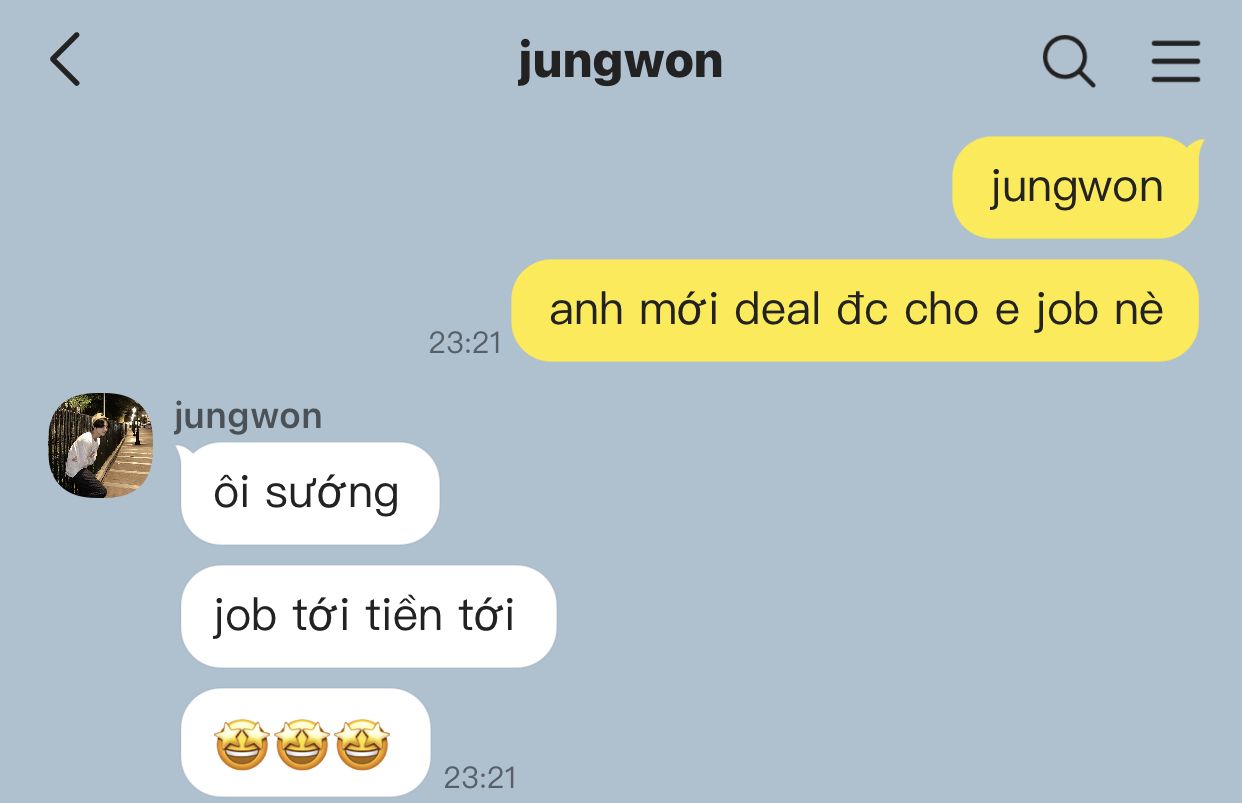Tap the "anh mới deal đc" message bubble

[855, 310]
